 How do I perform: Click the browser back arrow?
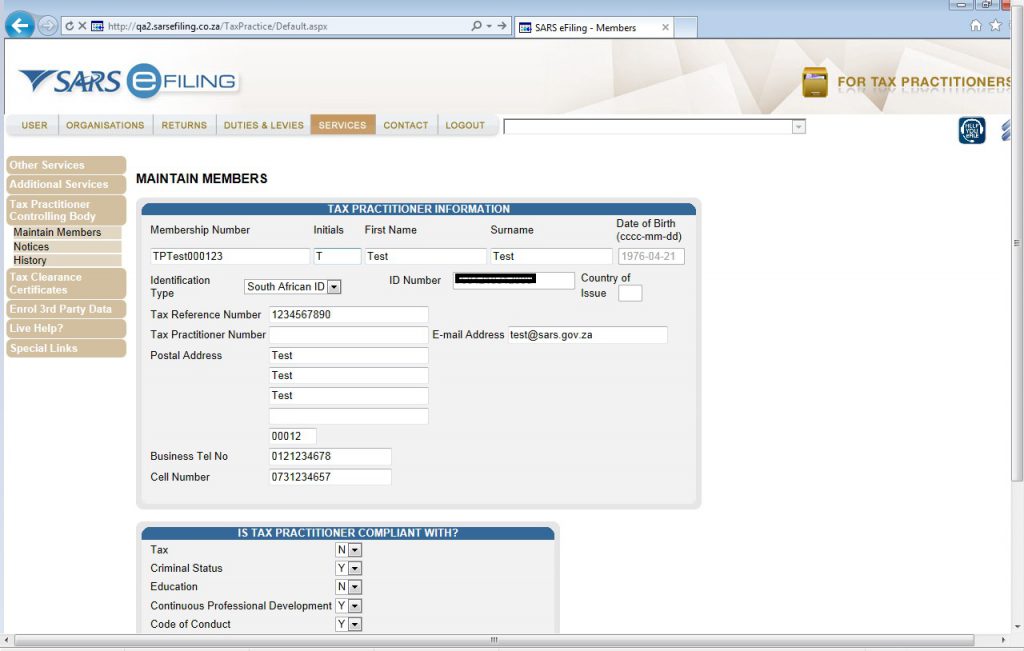tap(20, 23)
